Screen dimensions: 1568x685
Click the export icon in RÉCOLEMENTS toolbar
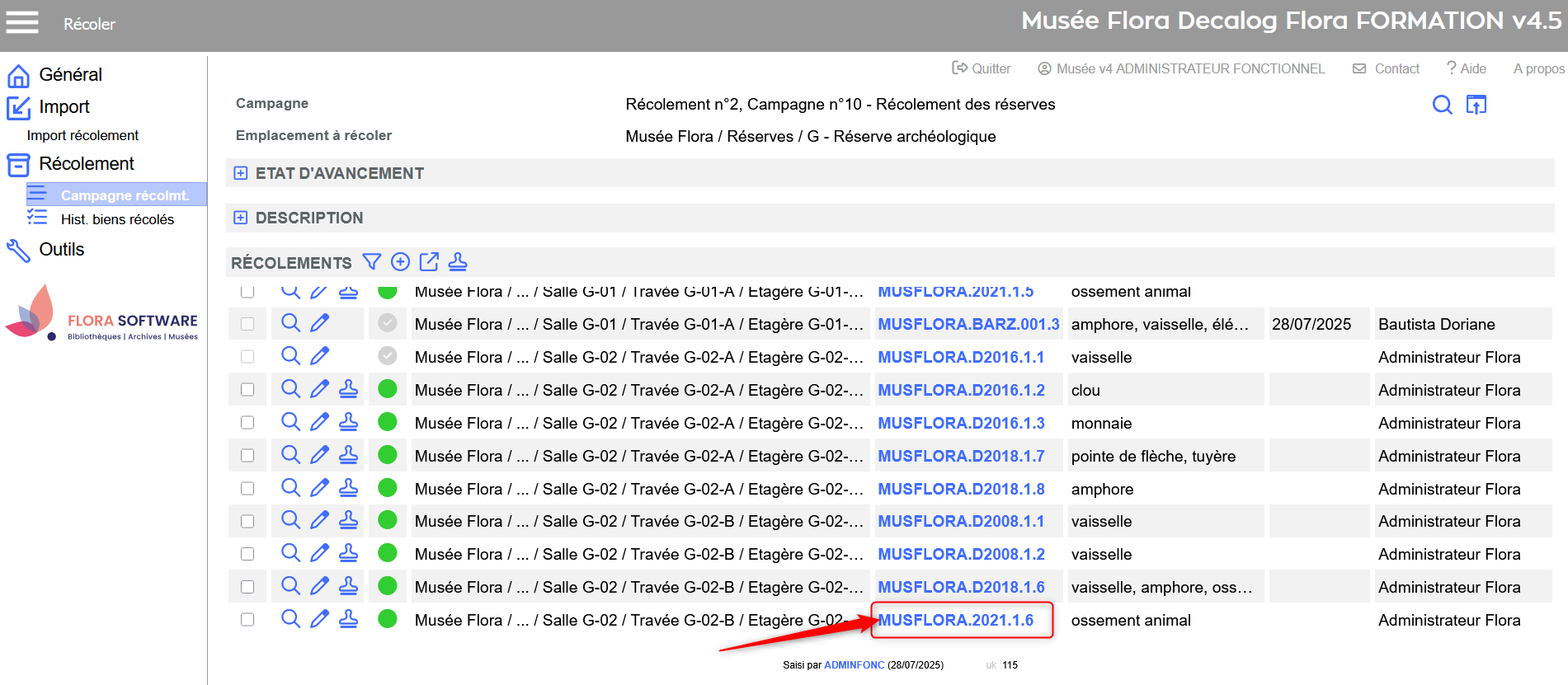tap(429, 262)
